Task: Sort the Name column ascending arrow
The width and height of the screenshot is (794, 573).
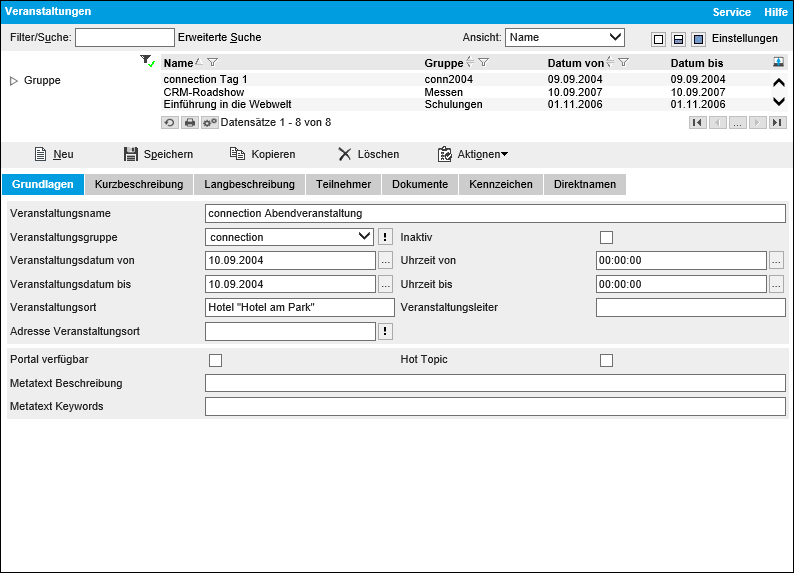Action: 199,62
